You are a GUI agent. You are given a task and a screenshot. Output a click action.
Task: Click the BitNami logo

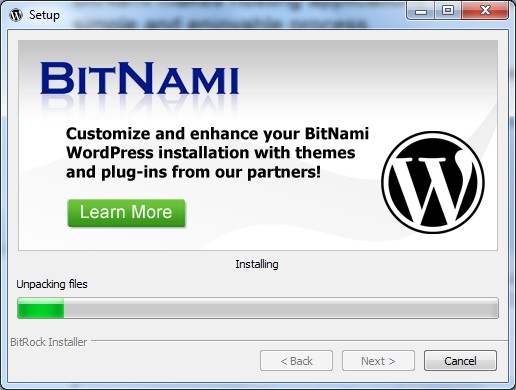(139, 79)
